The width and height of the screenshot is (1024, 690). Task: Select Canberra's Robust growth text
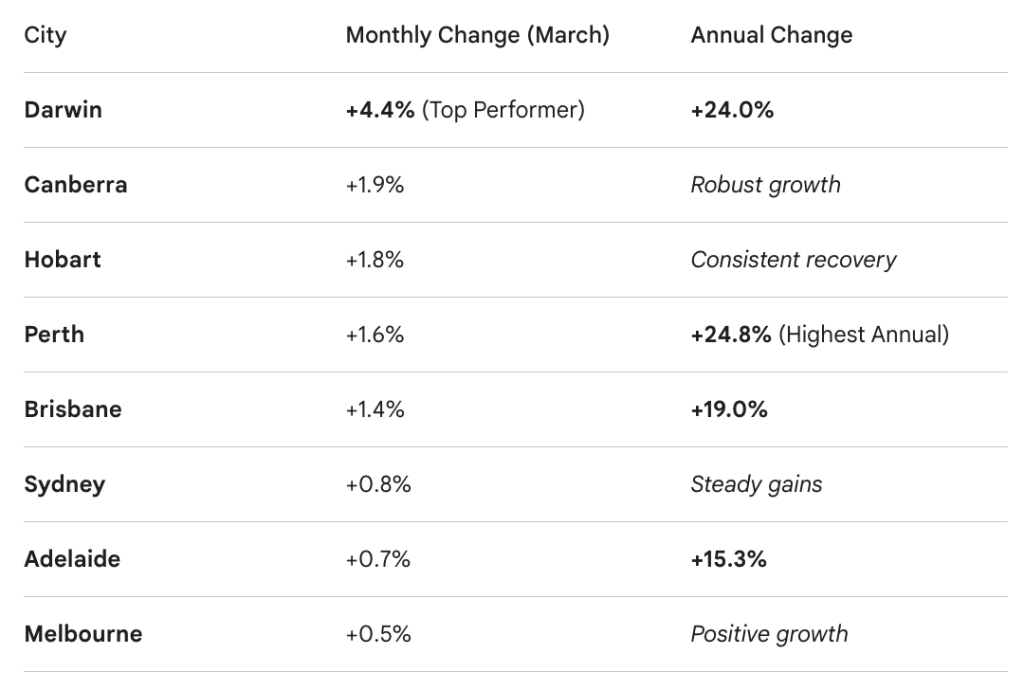(765, 185)
